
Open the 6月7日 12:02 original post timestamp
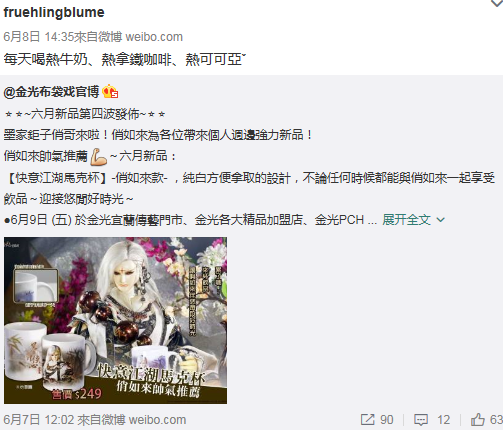tap(38, 420)
